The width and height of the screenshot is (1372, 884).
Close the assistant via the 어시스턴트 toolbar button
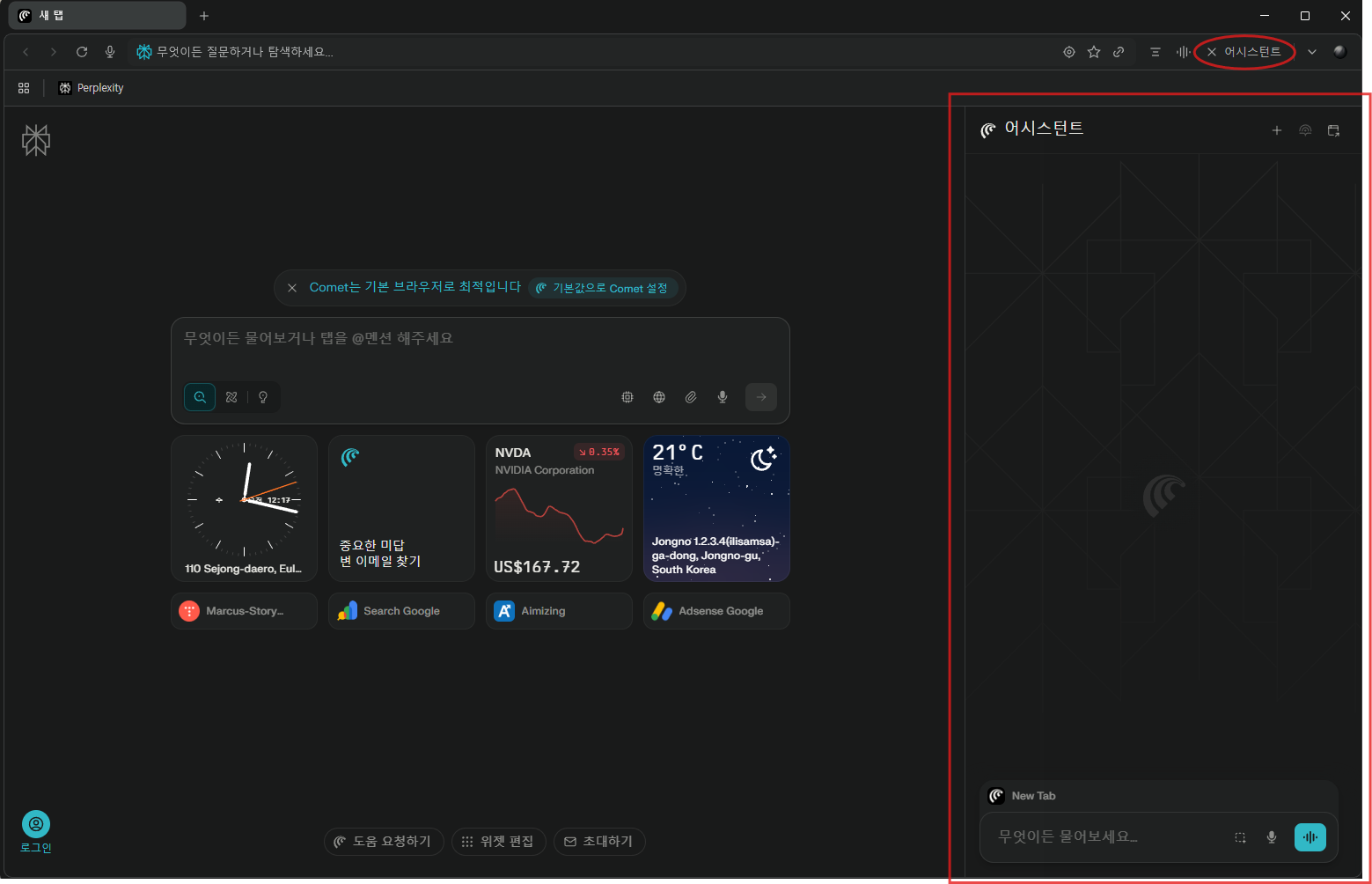click(1244, 52)
